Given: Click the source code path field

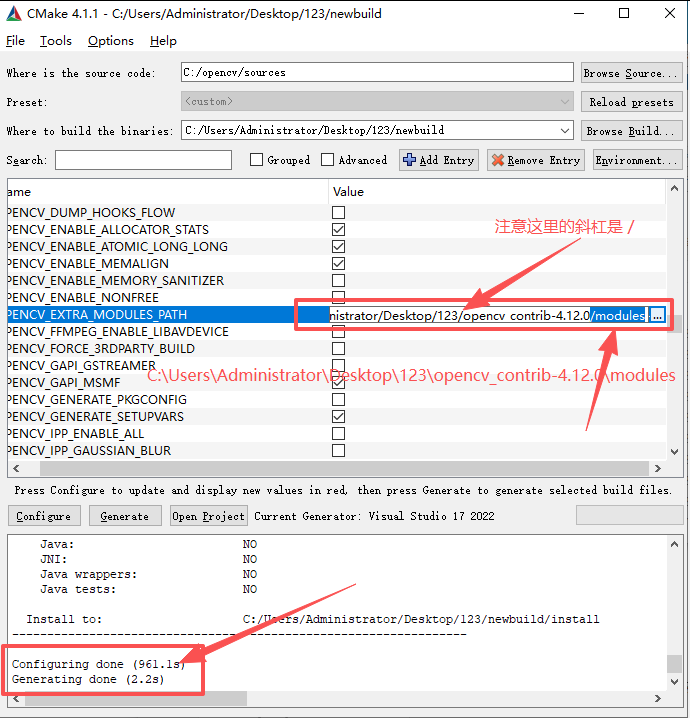Looking at the screenshot, I should [x=377, y=72].
